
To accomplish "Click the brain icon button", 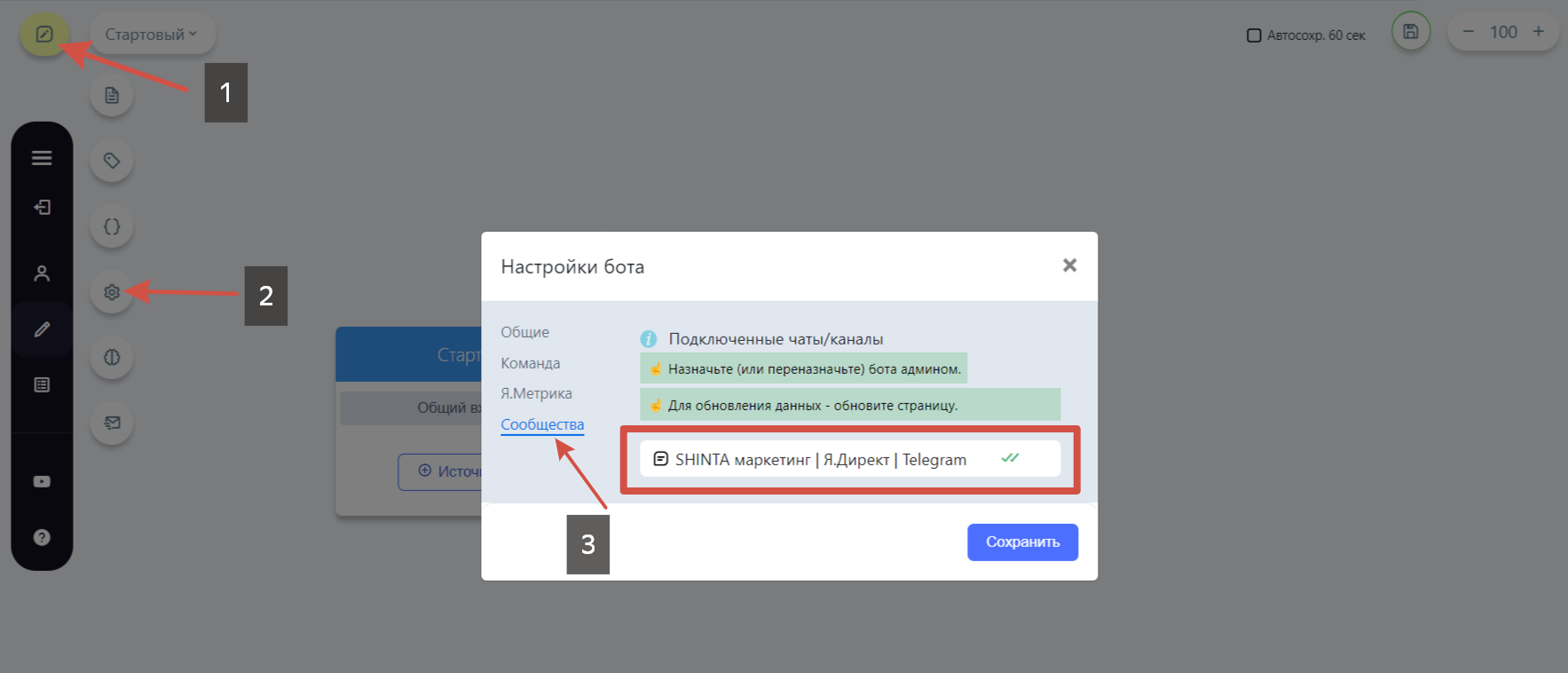I will pyautogui.click(x=112, y=357).
